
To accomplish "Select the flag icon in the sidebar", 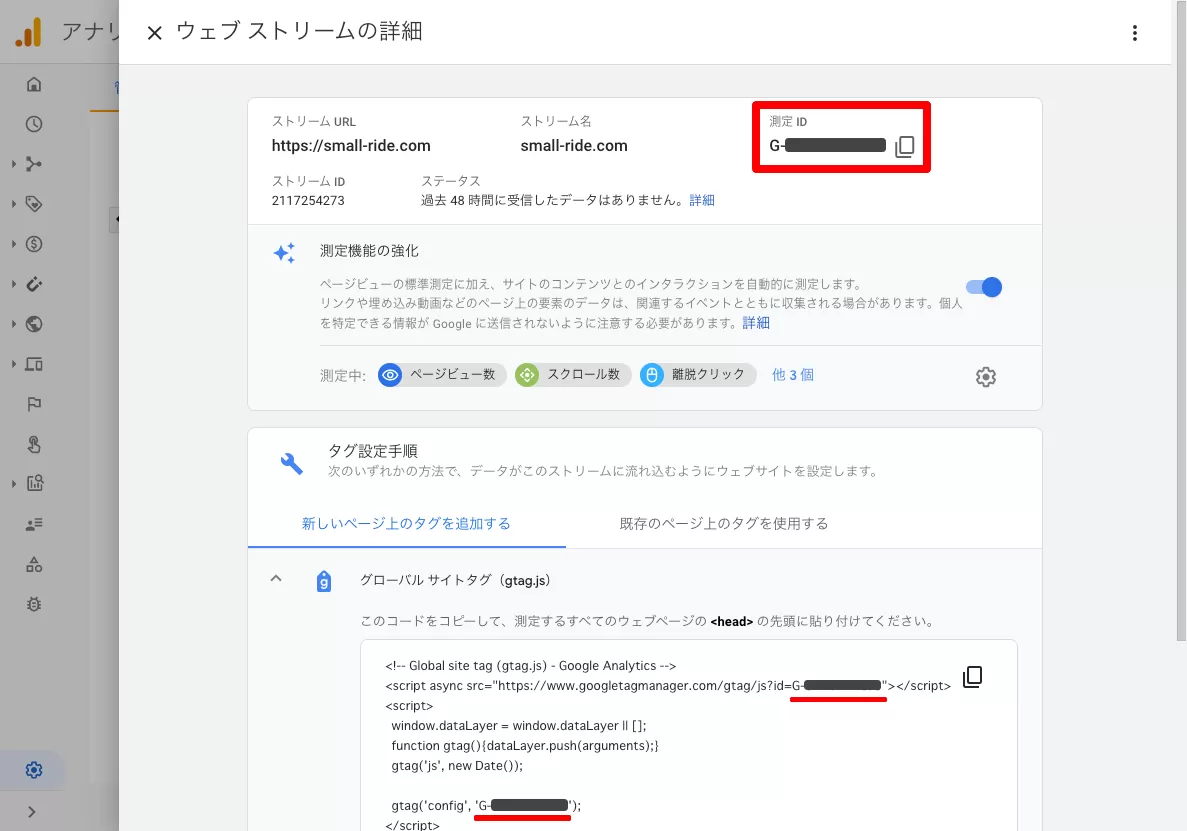I will click(34, 404).
